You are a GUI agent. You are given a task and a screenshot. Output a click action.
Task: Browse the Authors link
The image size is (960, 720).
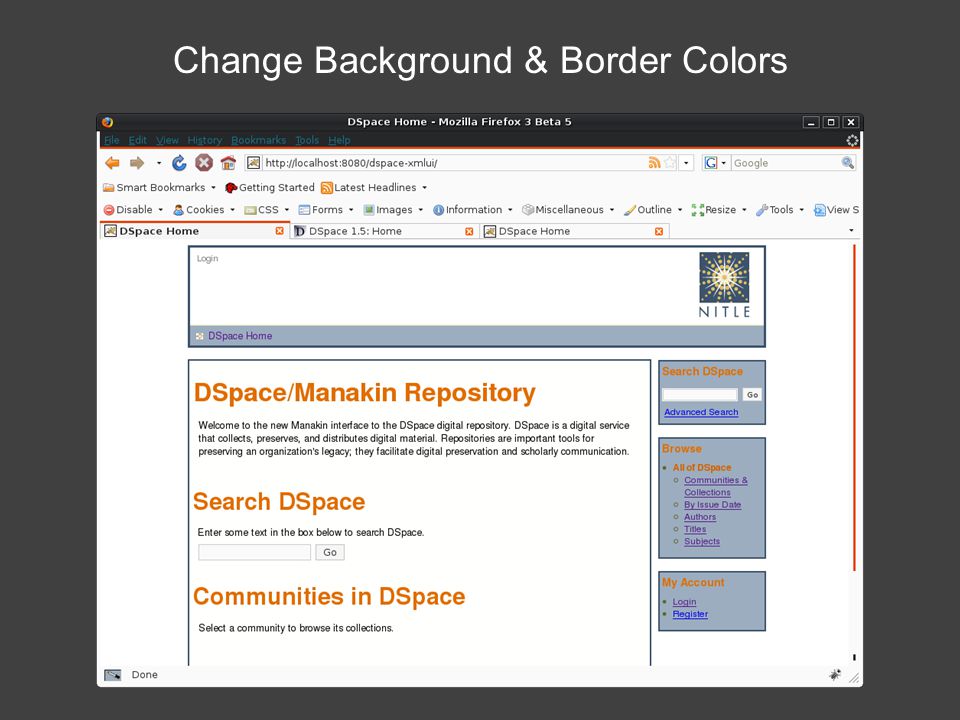[700, 517]
